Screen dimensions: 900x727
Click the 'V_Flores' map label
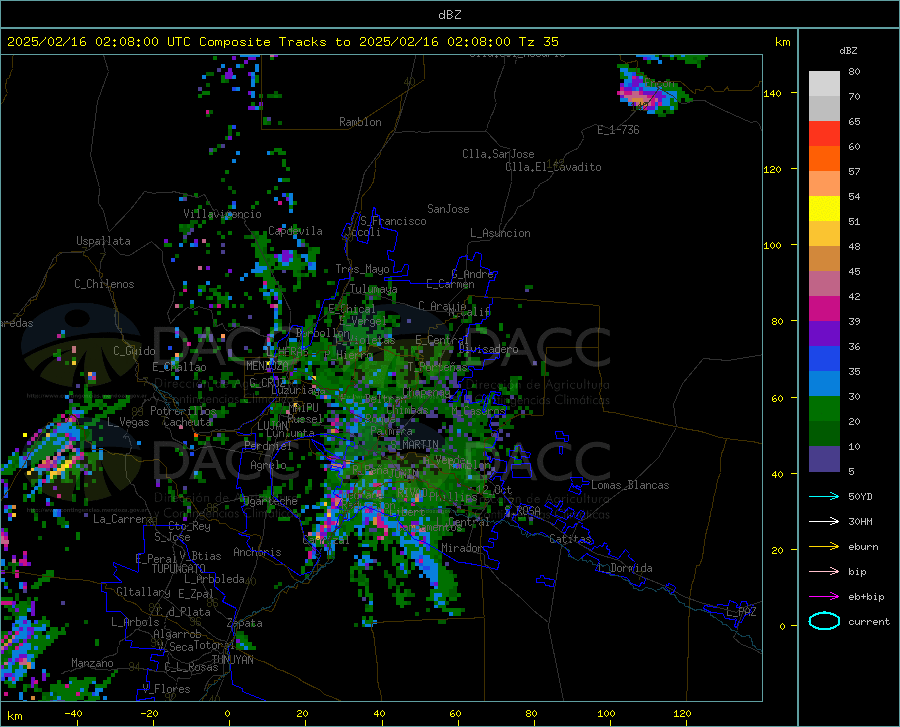166,689
